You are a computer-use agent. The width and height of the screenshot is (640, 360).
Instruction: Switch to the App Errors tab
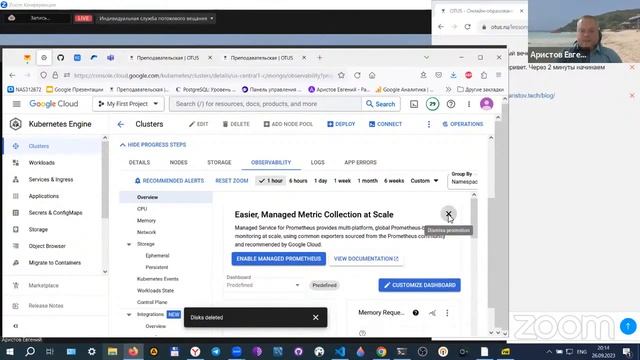click(x=360, y=162)
